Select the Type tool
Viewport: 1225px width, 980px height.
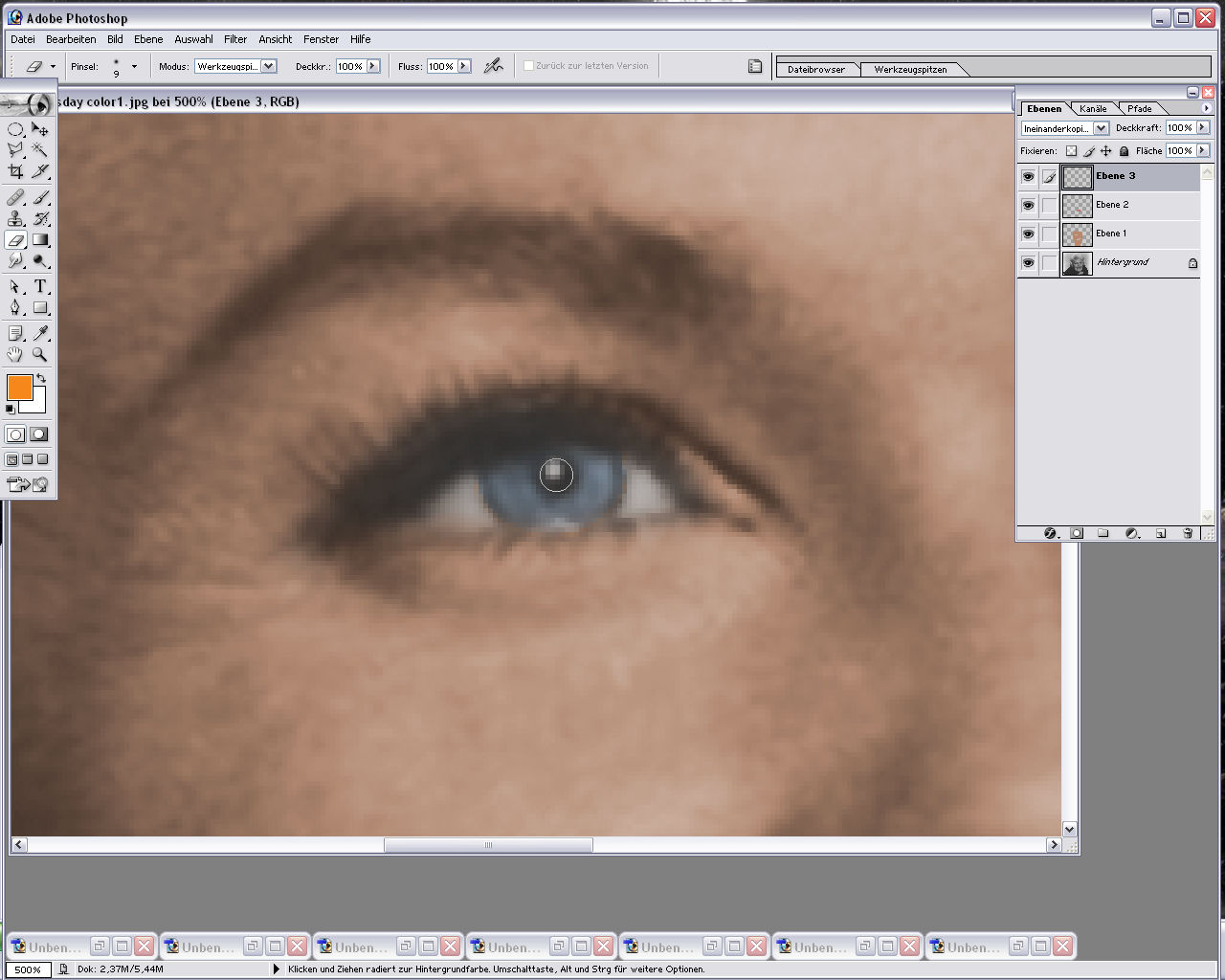(x=40, y=286)
